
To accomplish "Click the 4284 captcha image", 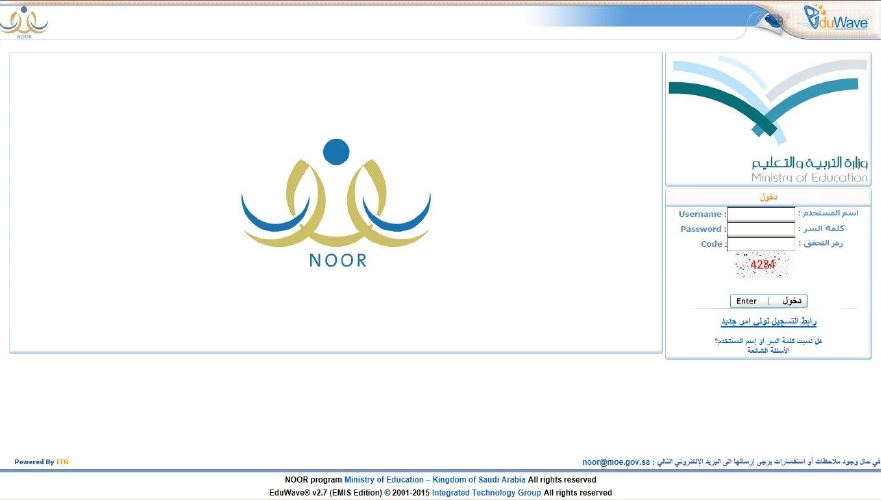I will coord(762,265).
